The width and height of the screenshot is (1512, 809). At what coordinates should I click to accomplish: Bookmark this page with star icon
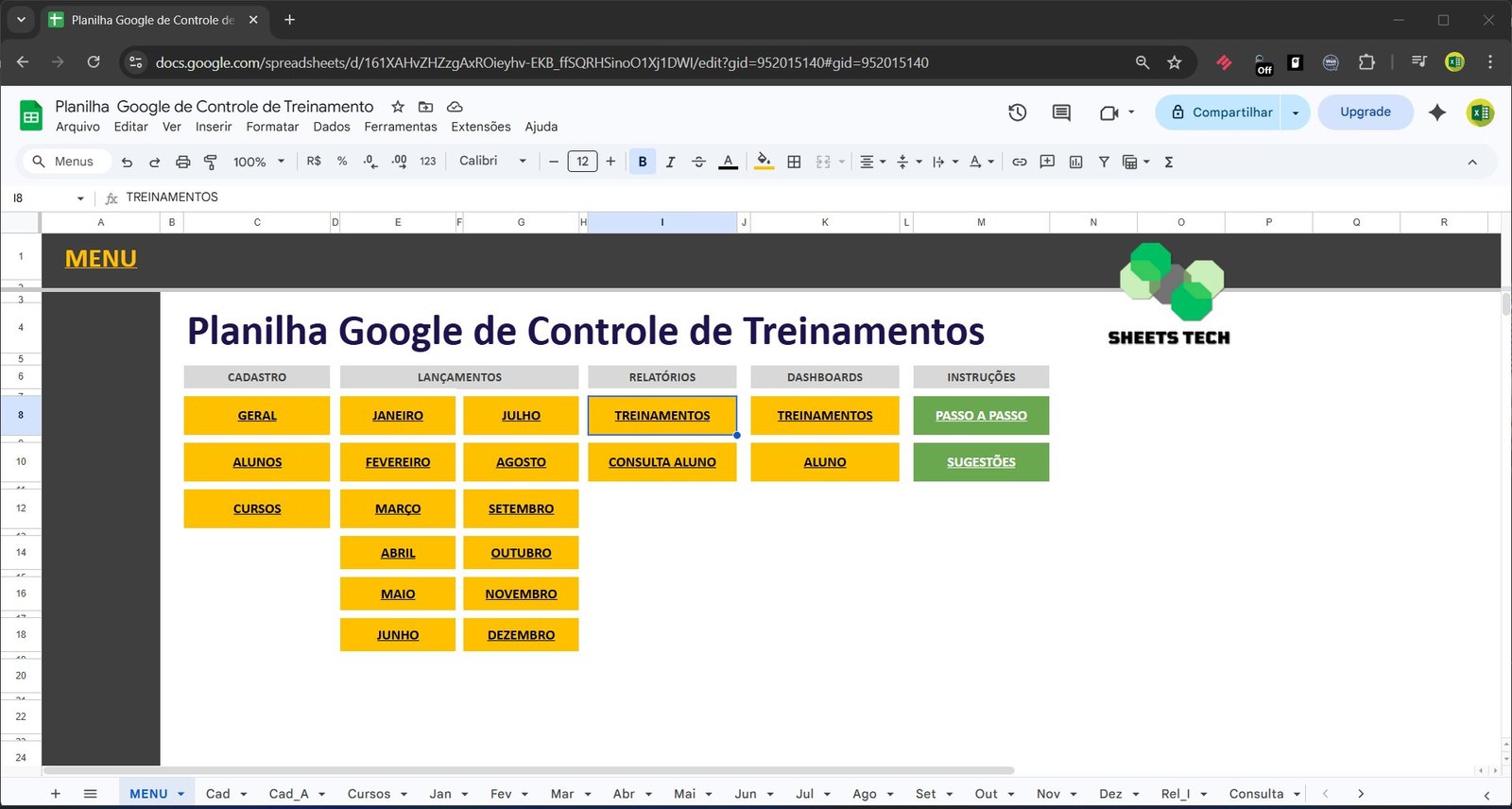coord(1174,62)
